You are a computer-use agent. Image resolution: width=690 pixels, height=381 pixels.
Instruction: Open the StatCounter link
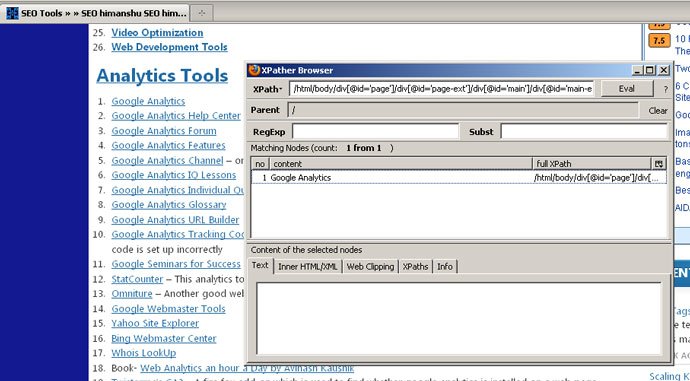137,279
